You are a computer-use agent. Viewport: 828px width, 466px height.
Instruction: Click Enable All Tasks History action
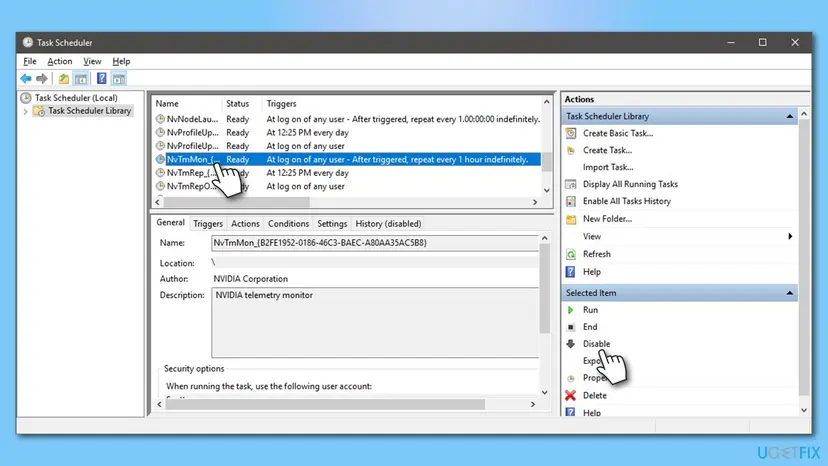click(627, 201)
